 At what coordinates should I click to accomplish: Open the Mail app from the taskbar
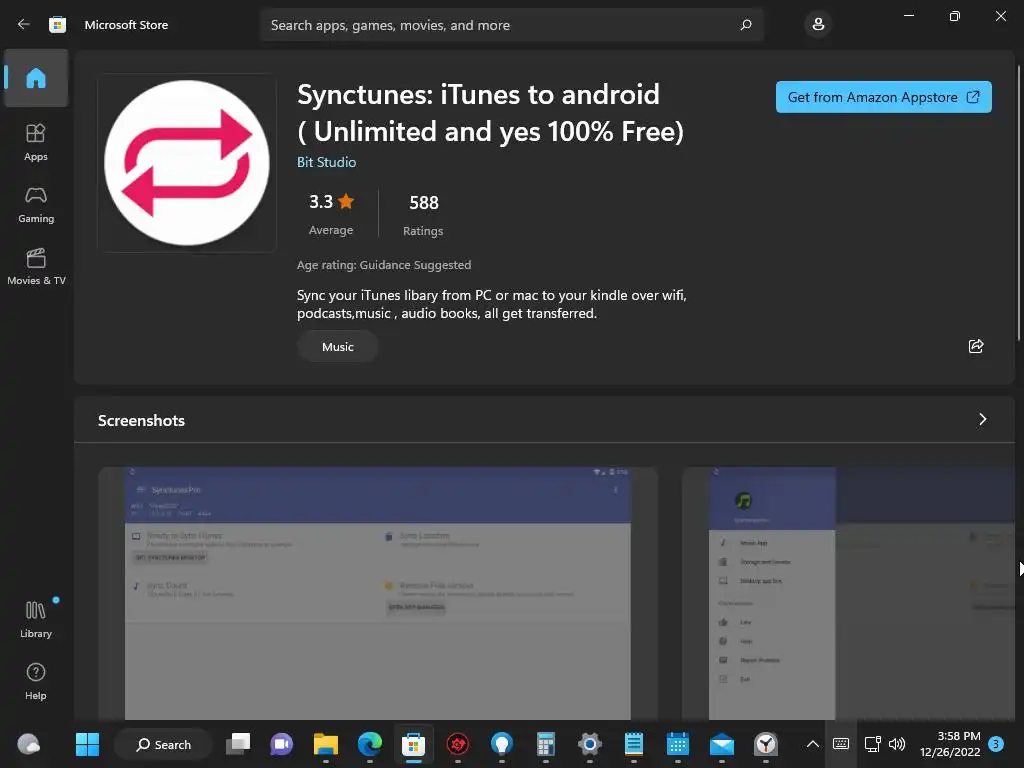pos(722,744)
